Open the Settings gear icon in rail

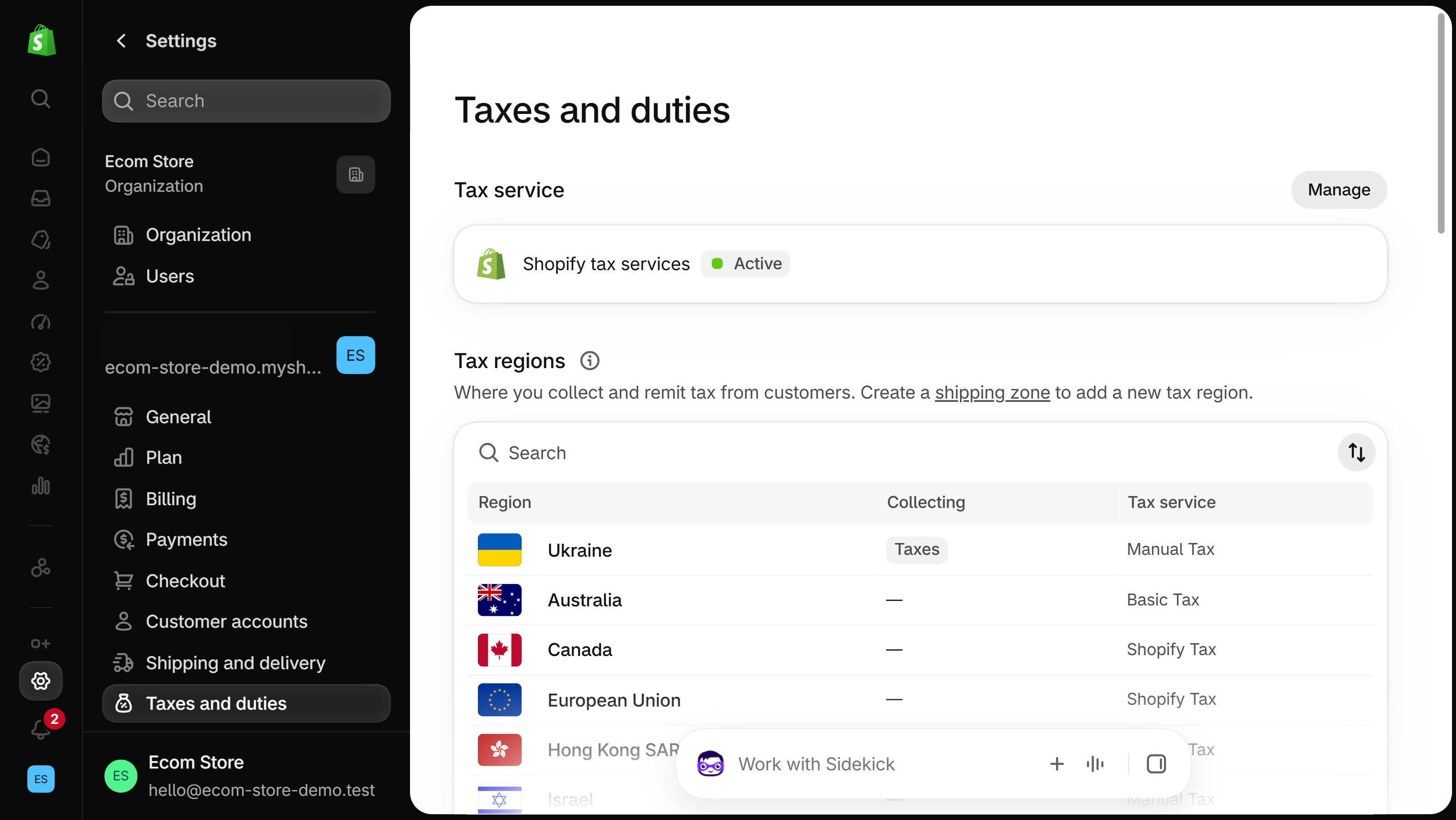tap(41, 681)
